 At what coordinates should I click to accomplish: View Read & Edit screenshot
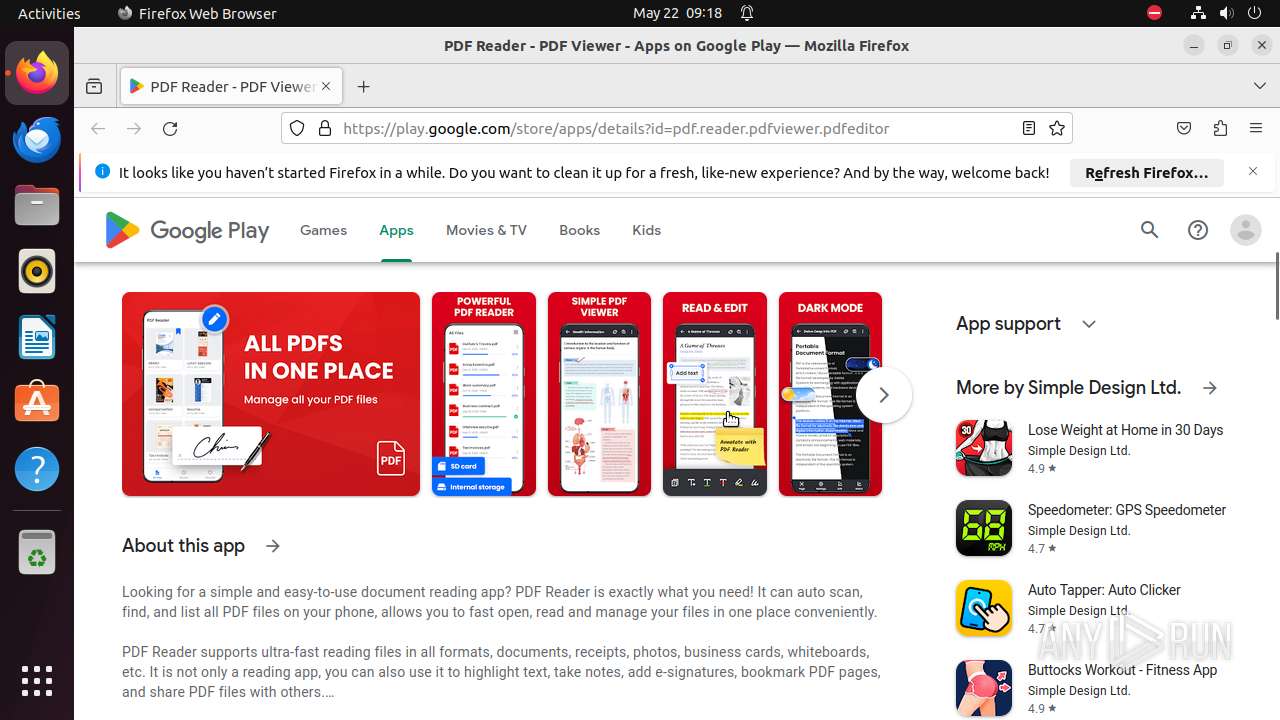[715, 394]
